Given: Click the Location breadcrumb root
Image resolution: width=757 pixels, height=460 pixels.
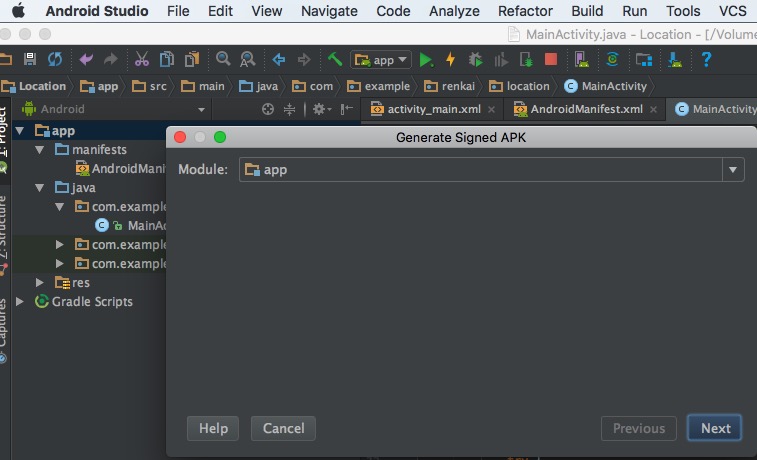Looking at the screenshot, I should [x=34, y=86].
